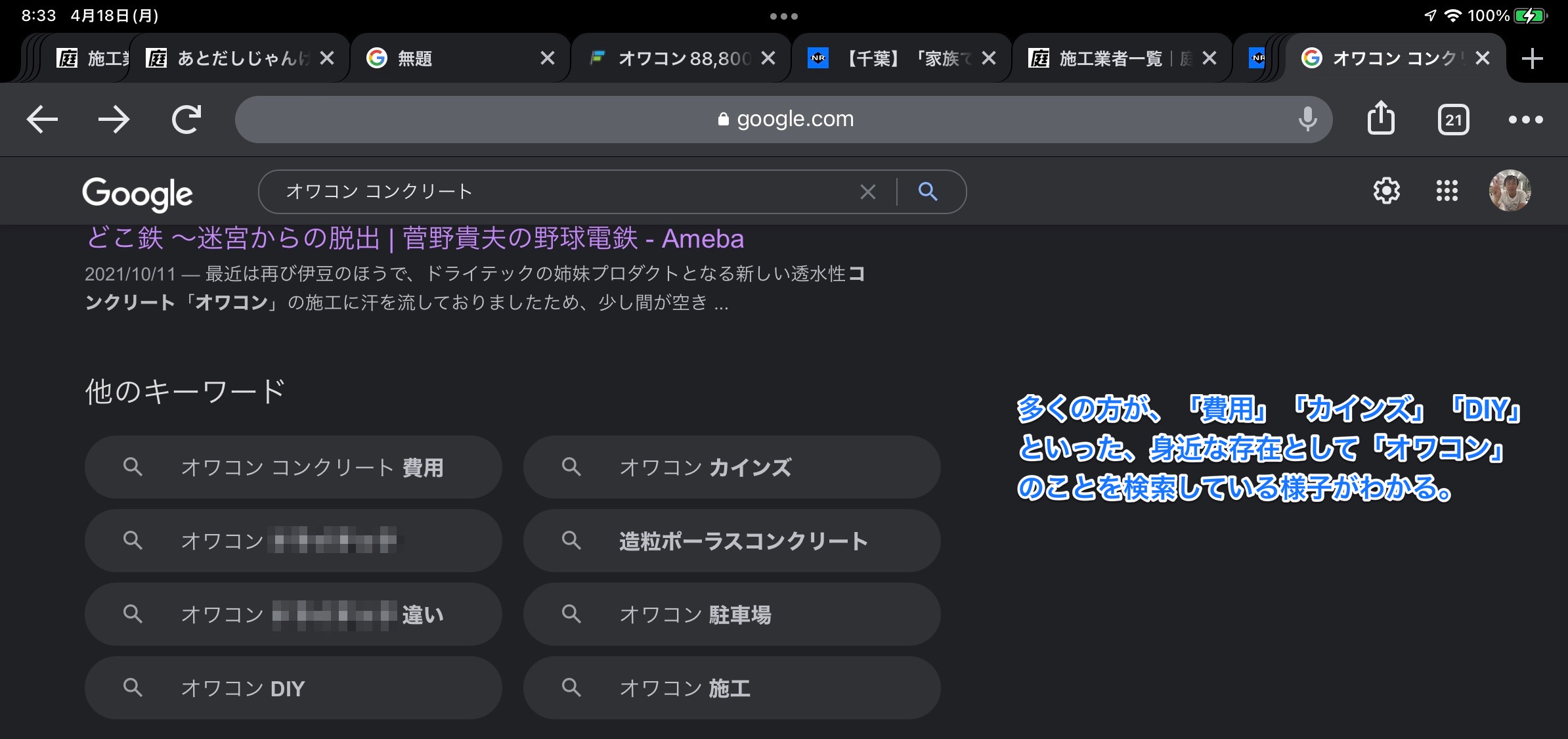
Task: Open the Google apps grid
Action: pyautogui.click(x=1447, y=191)
